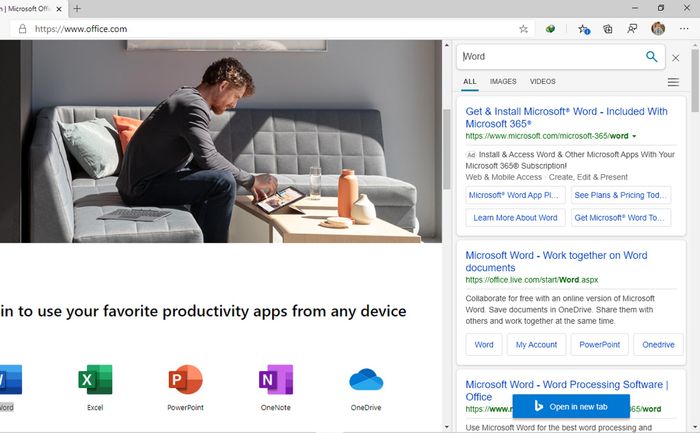Open the OneNote app icon
This screenshot has width=700, height=433.
pyautogui.click(x=276, y=379)
